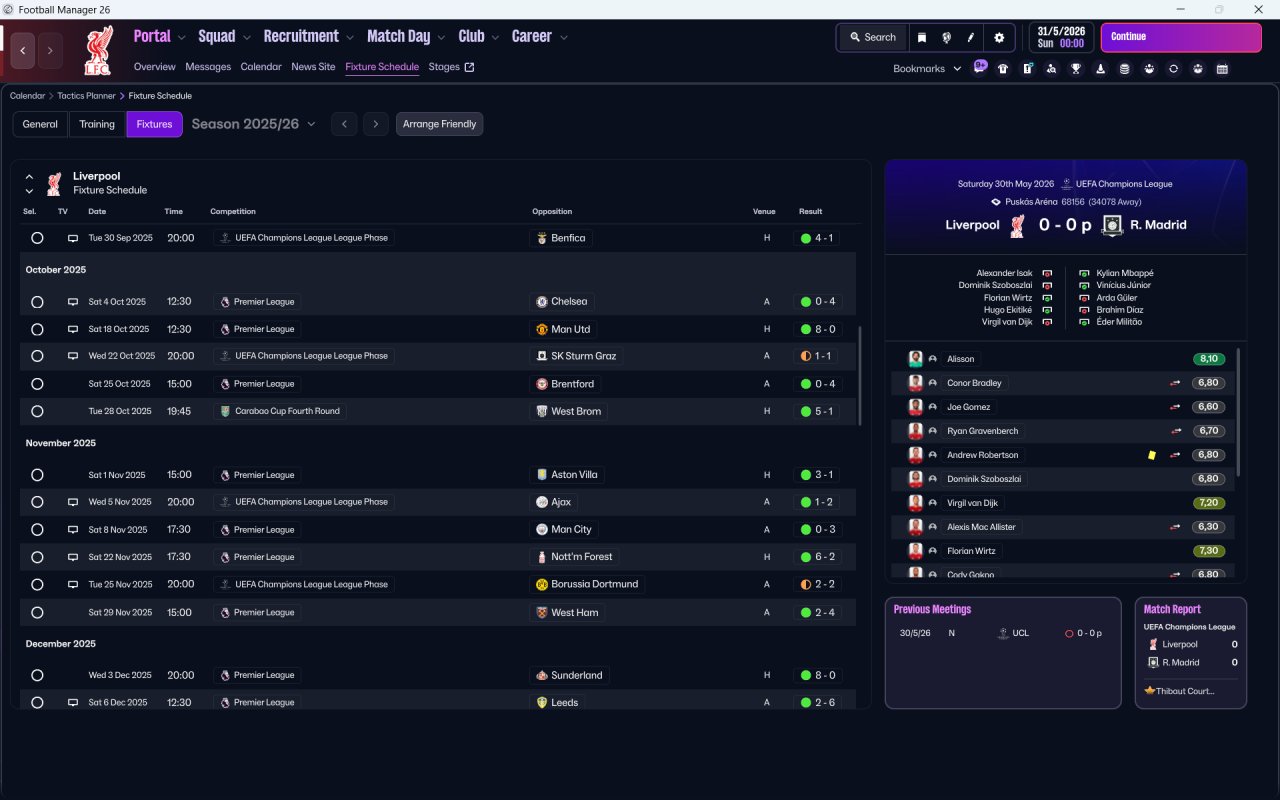Open the calendar grid icon in bookmarks bar
The width and height of the screenshot is (1280, 800).
coord(1222,69)
